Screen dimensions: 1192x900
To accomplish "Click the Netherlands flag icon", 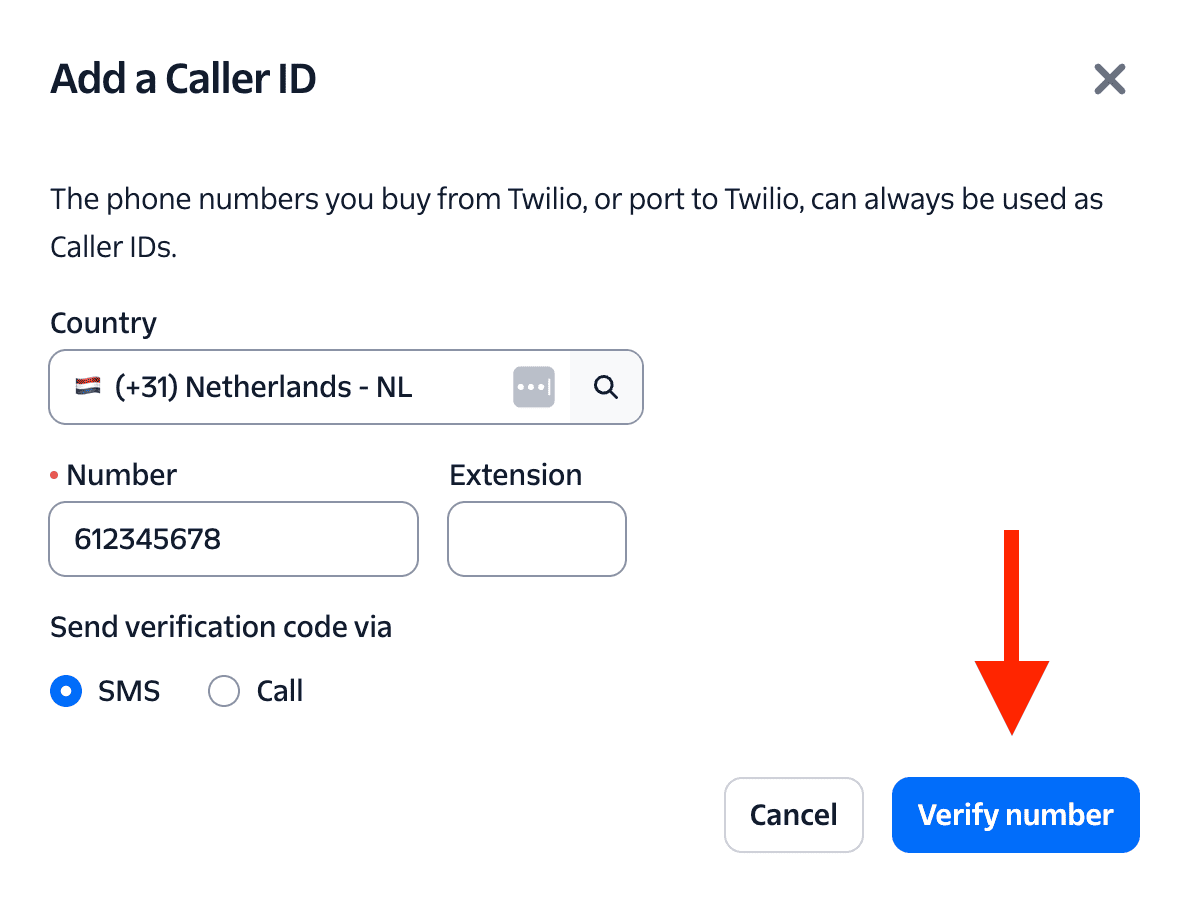I will click(88, 387).
